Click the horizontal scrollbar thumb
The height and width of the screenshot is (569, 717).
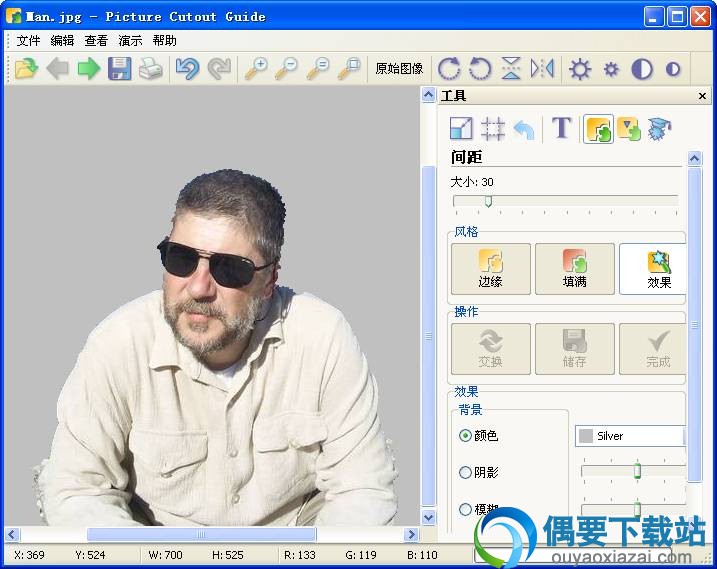(x=201, y=534)
